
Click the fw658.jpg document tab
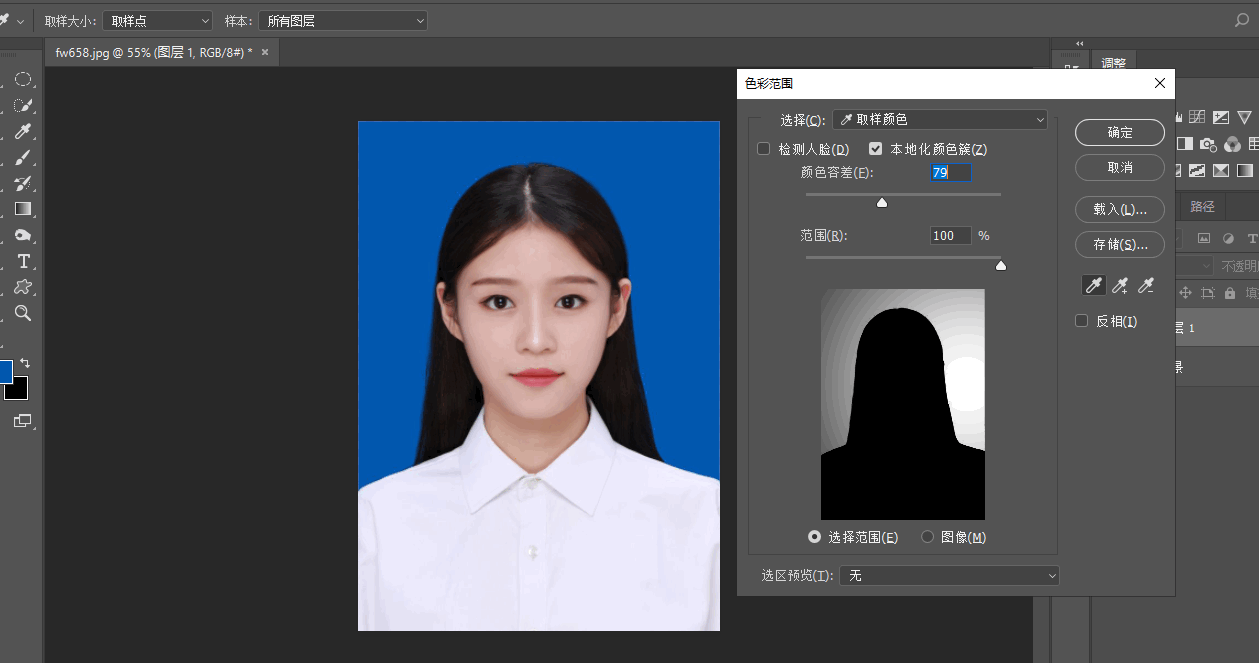[x=150, y=51]
